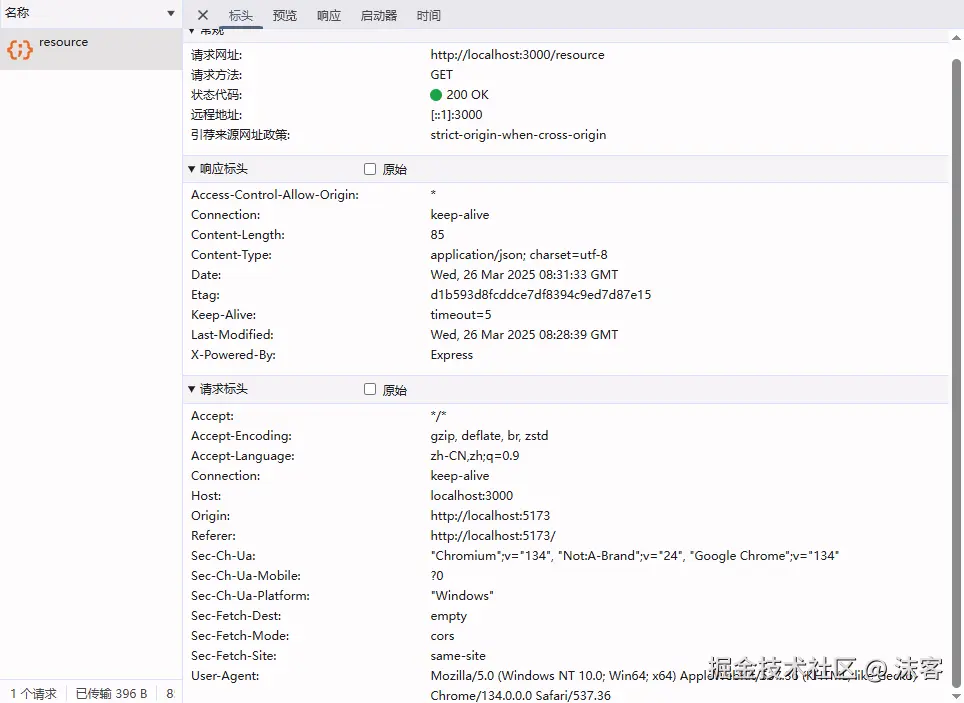Screen dimensions: 964x703
Task: Click the Date header value 08:31:33 GMT
Action: 524,275
